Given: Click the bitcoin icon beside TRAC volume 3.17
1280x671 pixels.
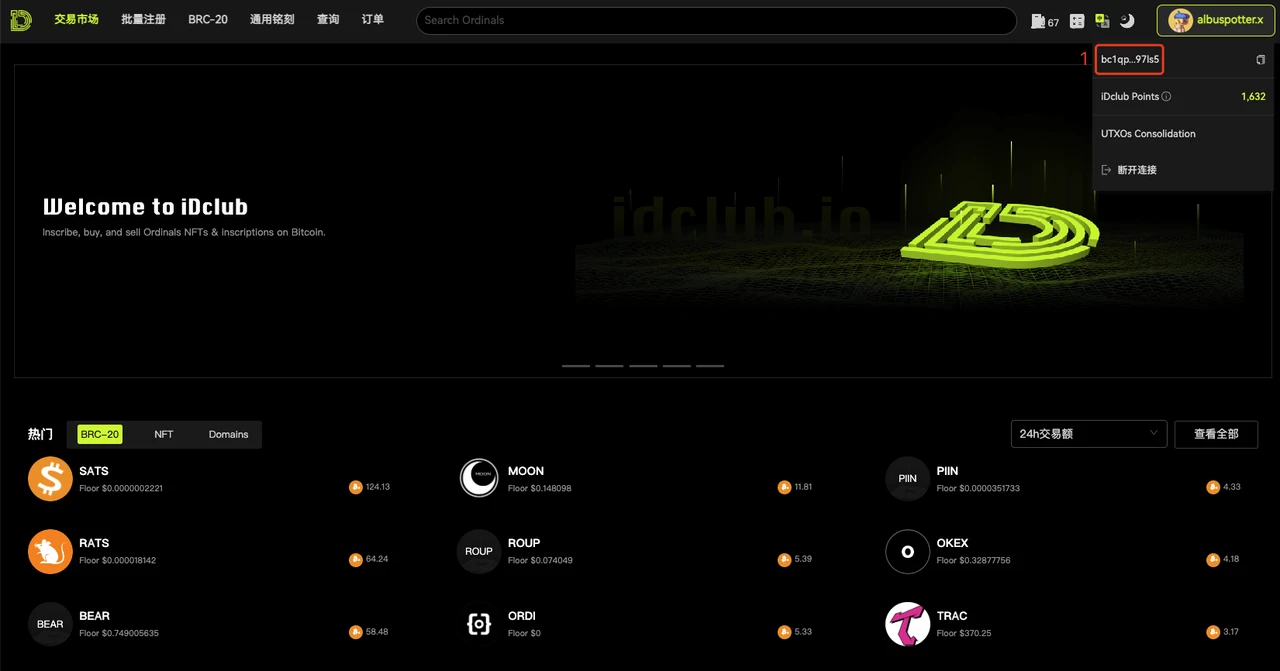Looking at the screenshot, I should tap(1213, 632).
